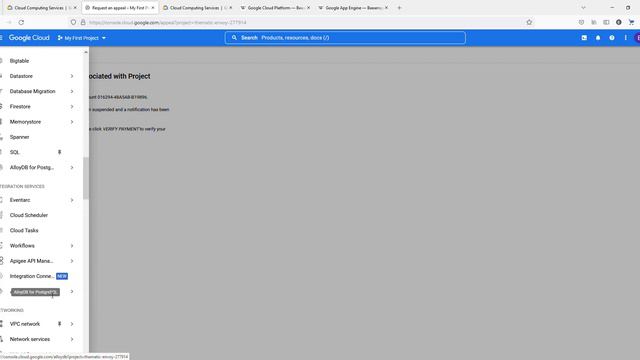Open Cloud Tasks menu item
This screenshot has width=640, height=360.
point(24,231)
